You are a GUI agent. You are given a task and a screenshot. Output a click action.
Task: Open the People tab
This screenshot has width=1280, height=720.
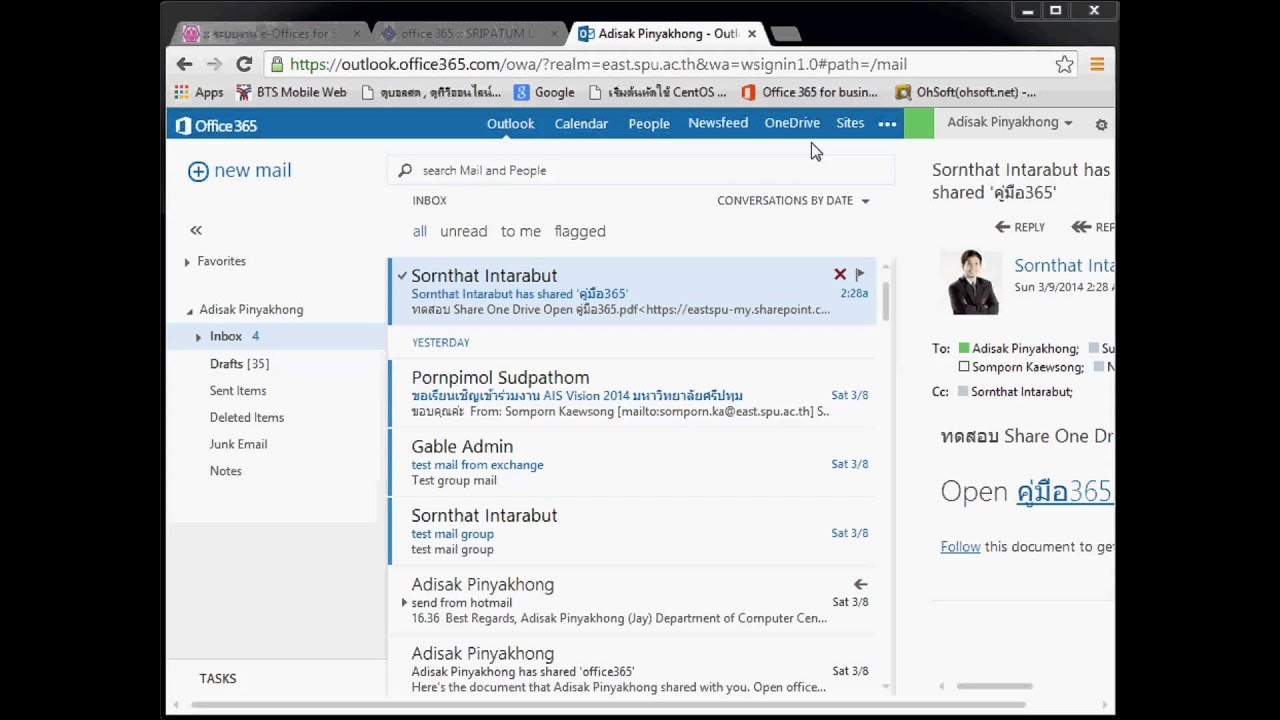[x=649, y=123]
